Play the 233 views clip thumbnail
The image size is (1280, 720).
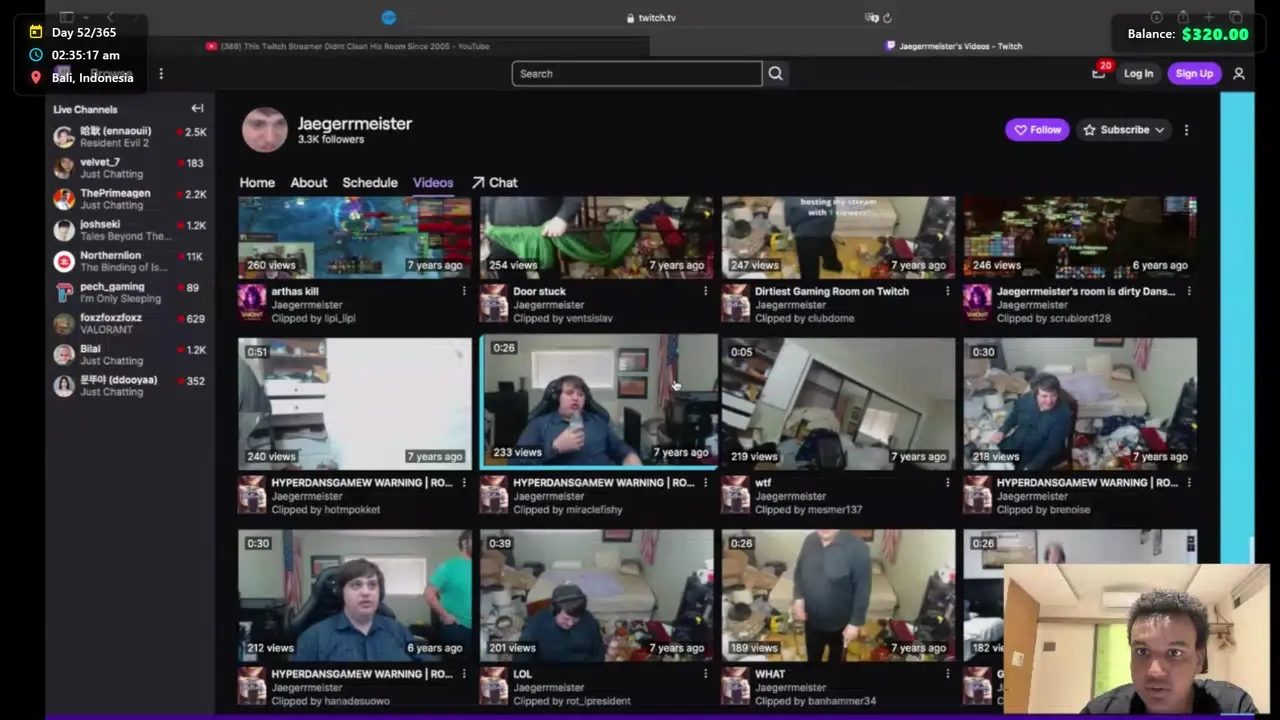[597, 403]
